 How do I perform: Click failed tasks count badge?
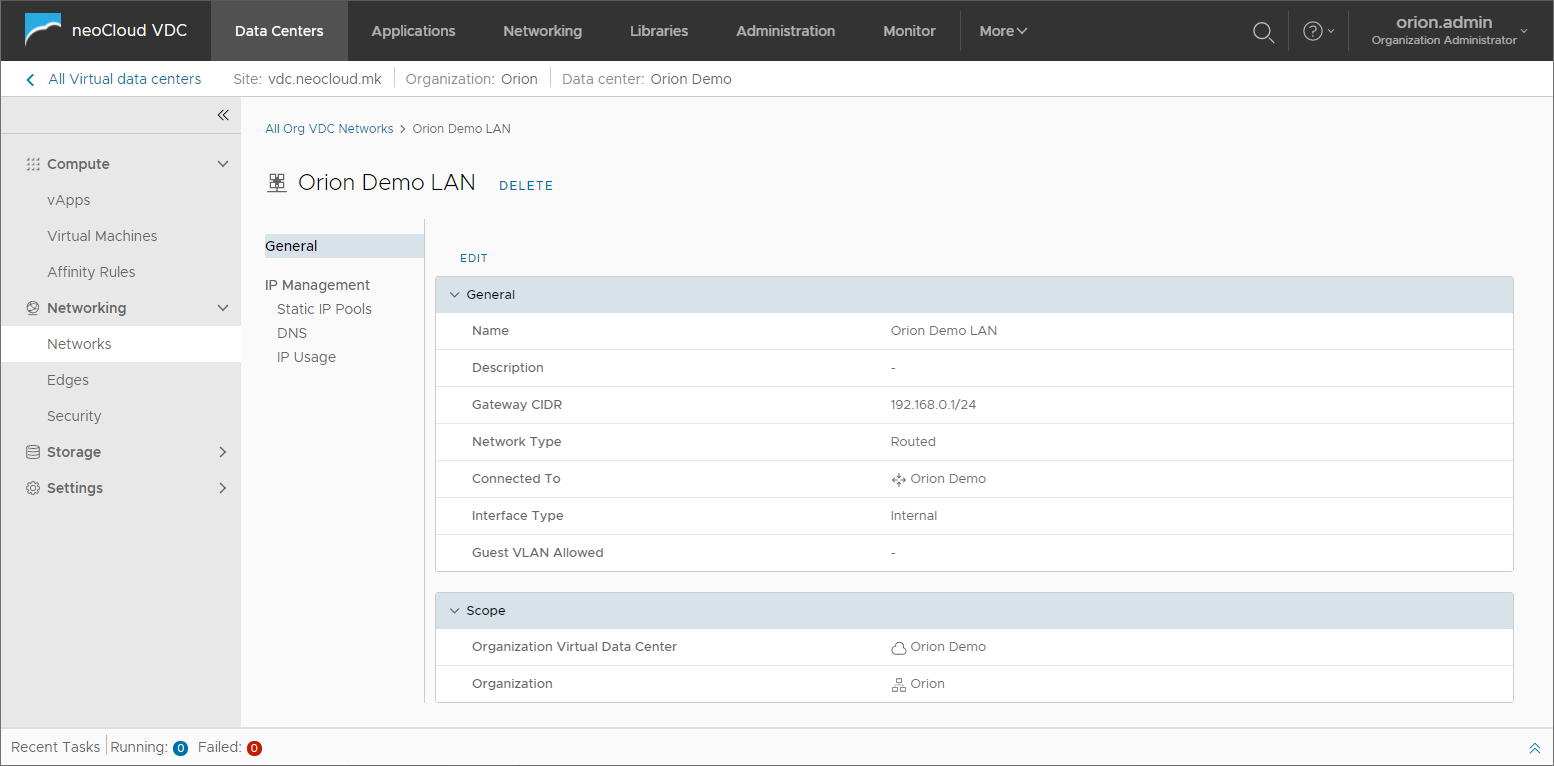[x=254, y=748]
